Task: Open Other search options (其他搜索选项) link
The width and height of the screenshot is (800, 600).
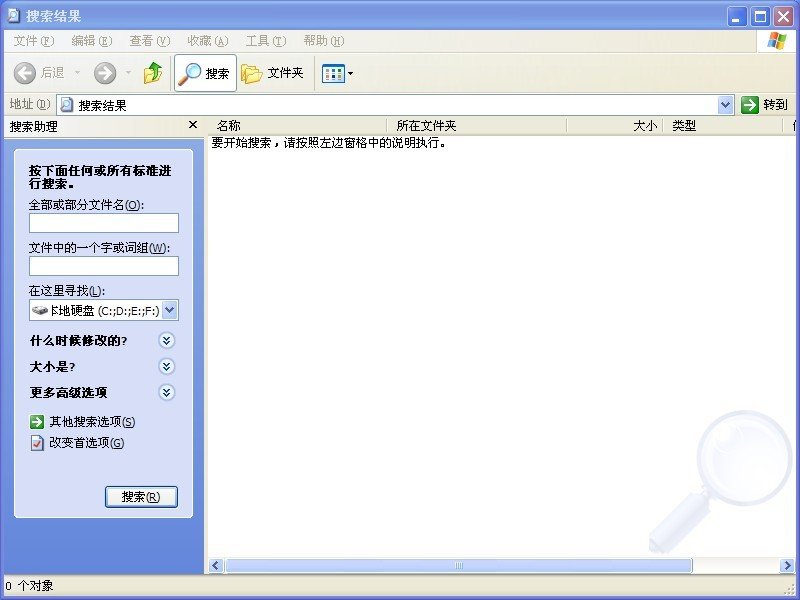Action: (91, 422)
